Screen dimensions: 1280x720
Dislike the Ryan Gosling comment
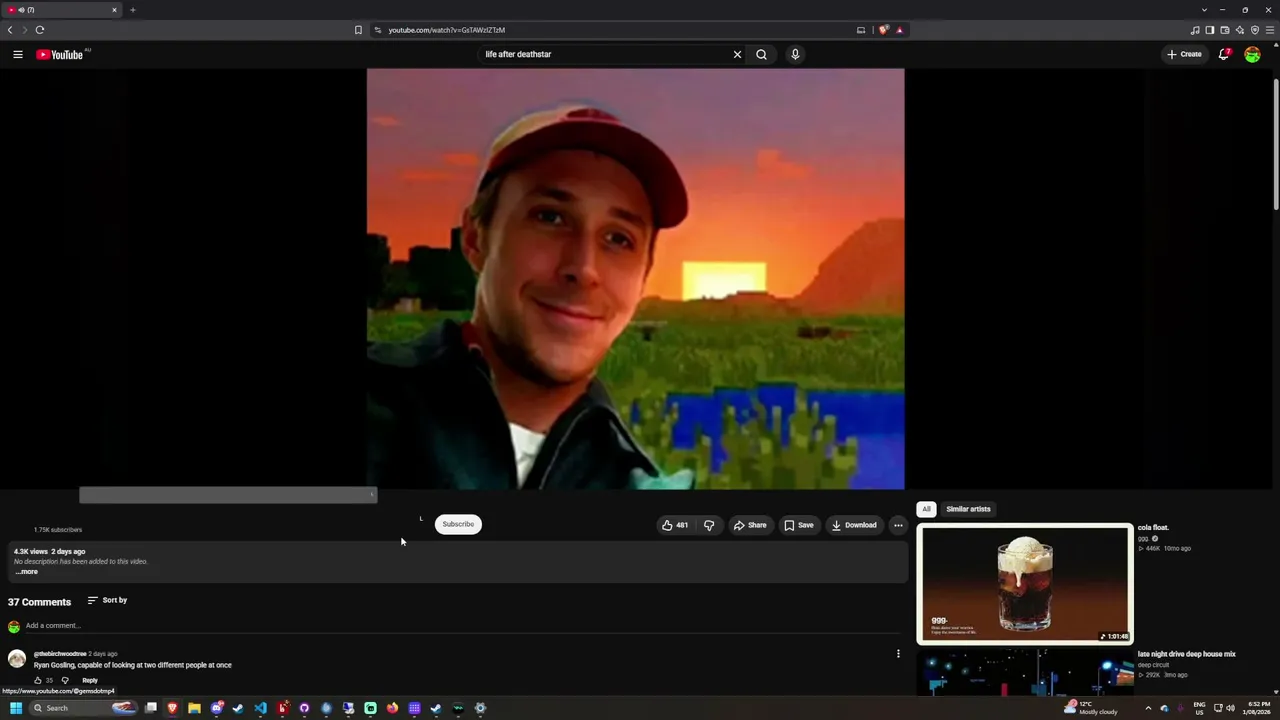point(65,680)
